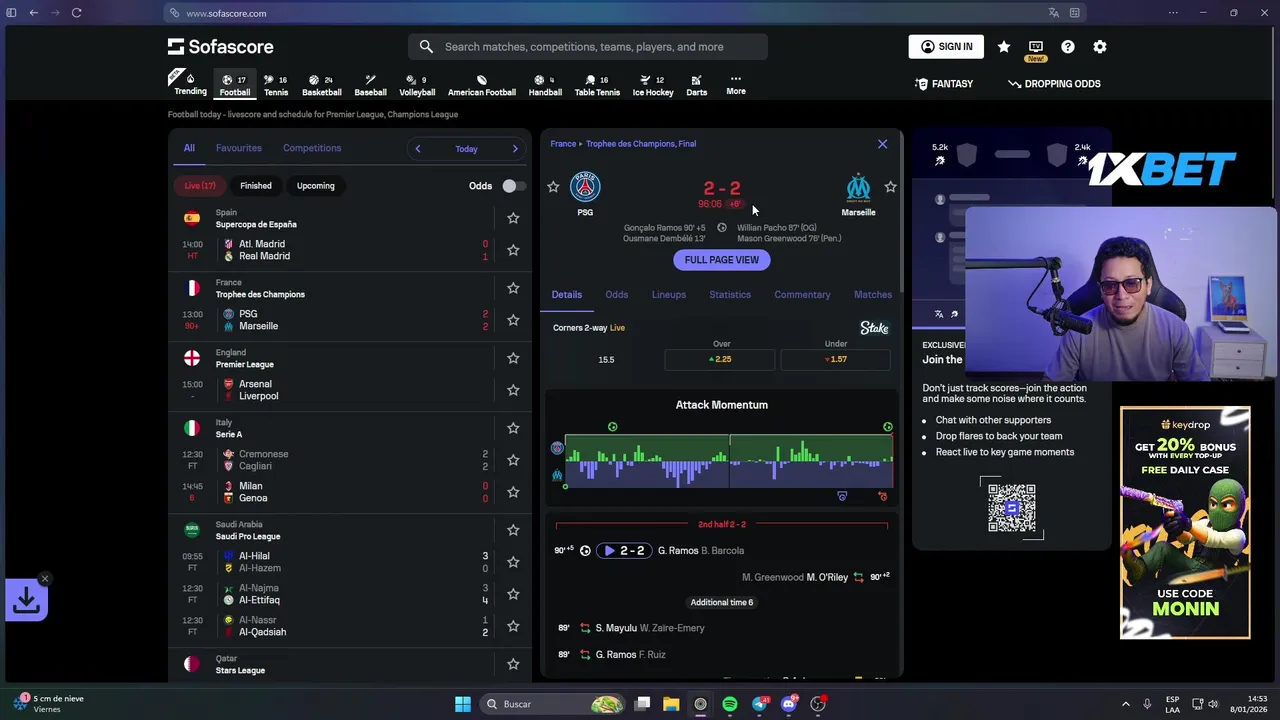The image size is (1280, 720).
Task: Filter matches by Finished
Action: point(256,186)
